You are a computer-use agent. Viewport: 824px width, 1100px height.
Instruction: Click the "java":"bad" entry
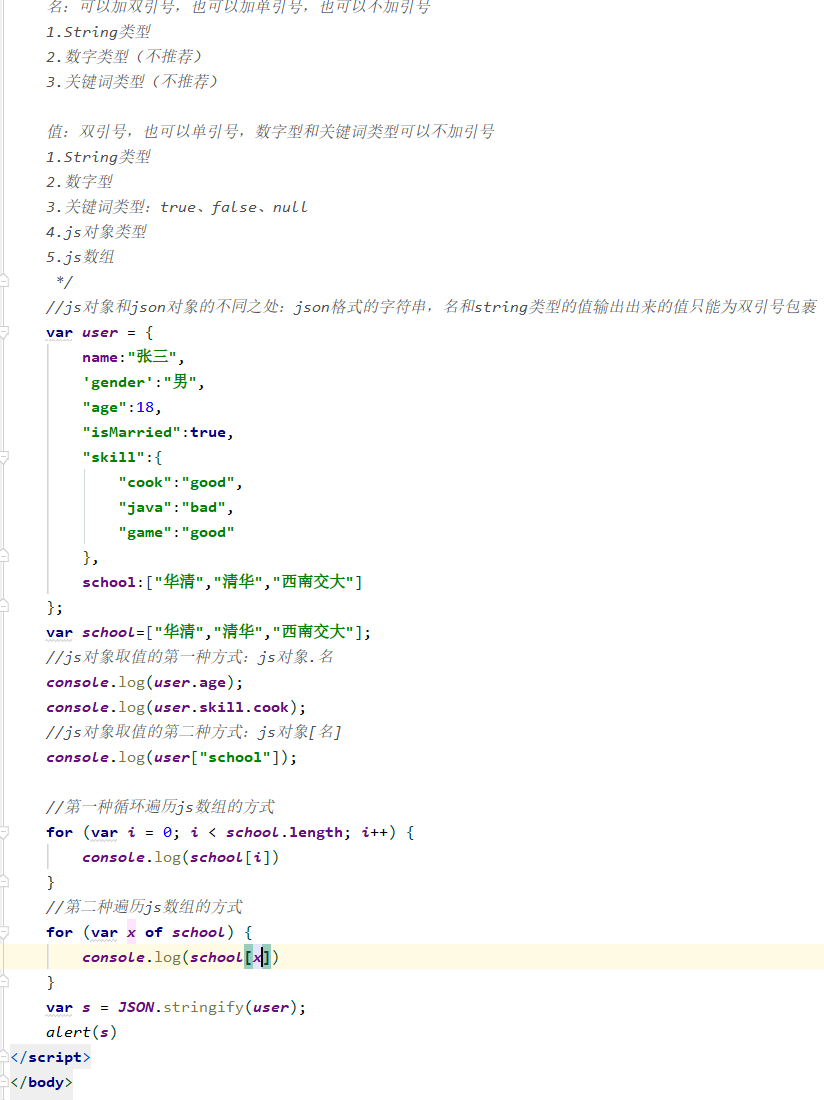point(176,507)
